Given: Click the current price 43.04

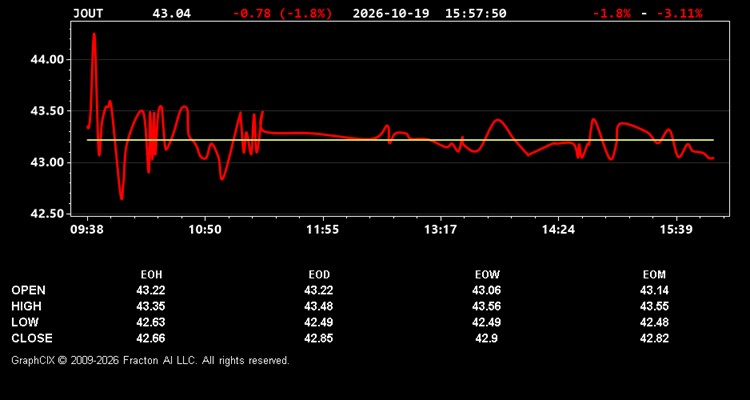Looking at the screenshot, I should click(x=172, y=13).
